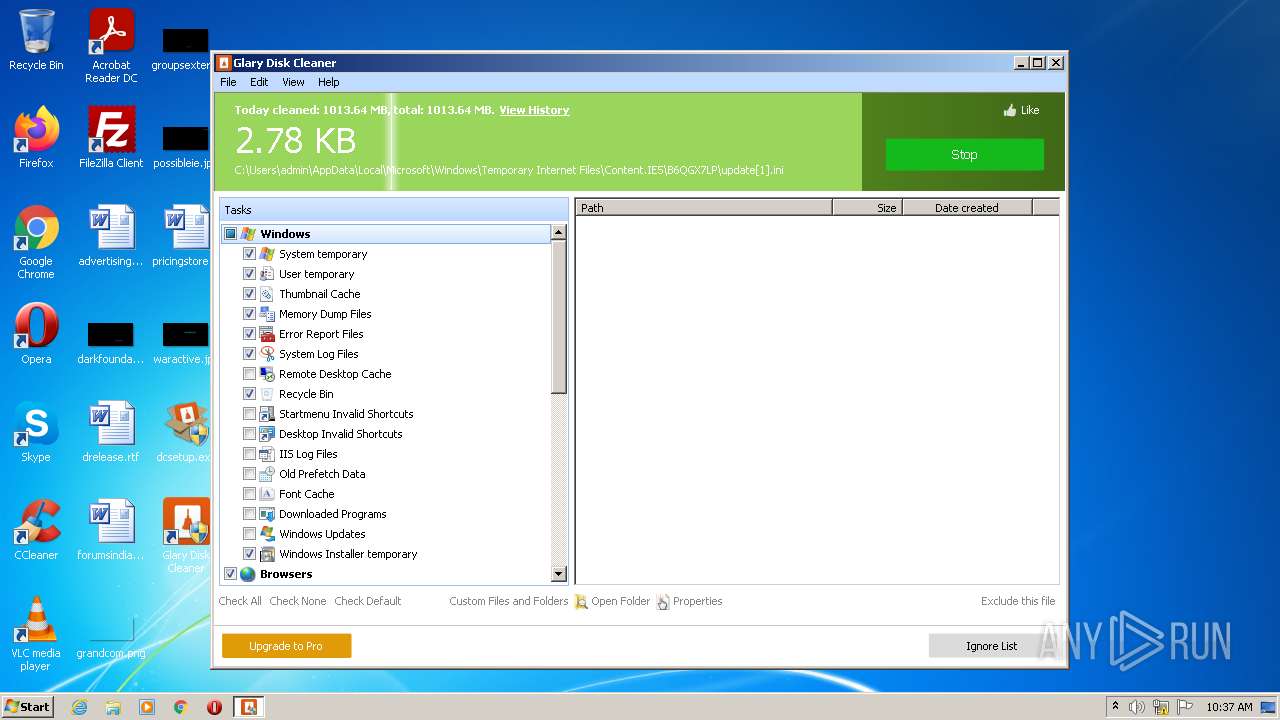The height and width of the screenshot is (720, 1280).
Task: Sort by Date created column header
Action: pyautogui.click(x=967, y=208)
